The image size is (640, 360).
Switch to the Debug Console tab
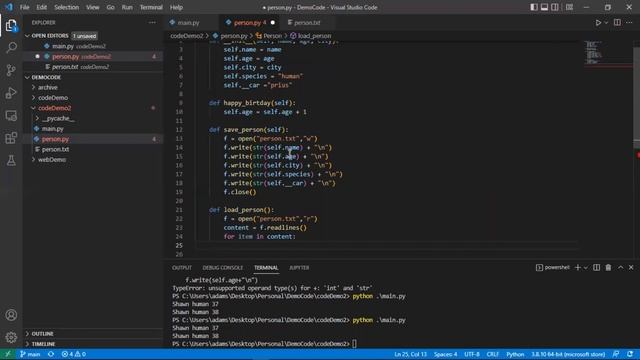pos(222,268)
